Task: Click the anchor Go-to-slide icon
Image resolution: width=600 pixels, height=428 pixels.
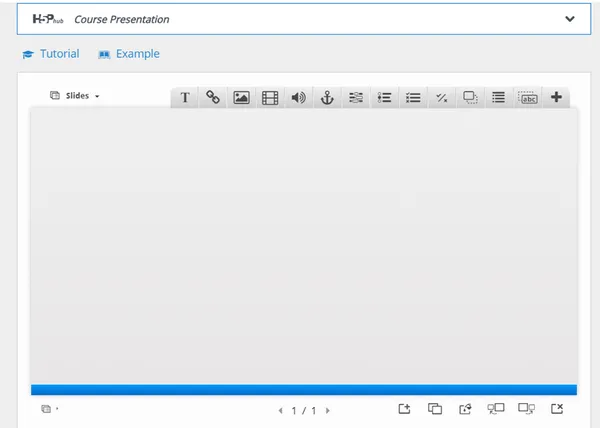Action: pyautogui.click(x=326, y=98)
